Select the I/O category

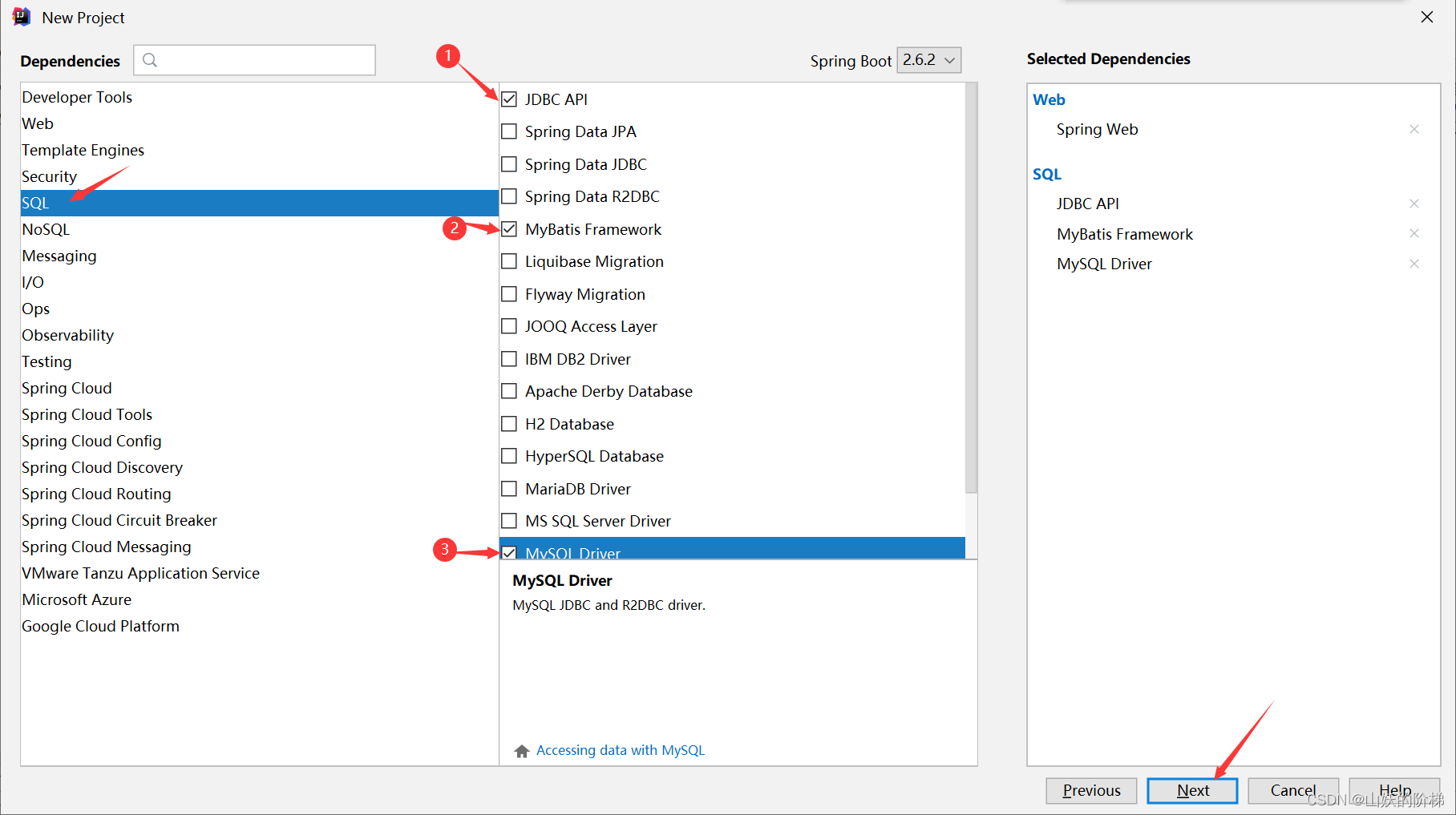[259, 282]
